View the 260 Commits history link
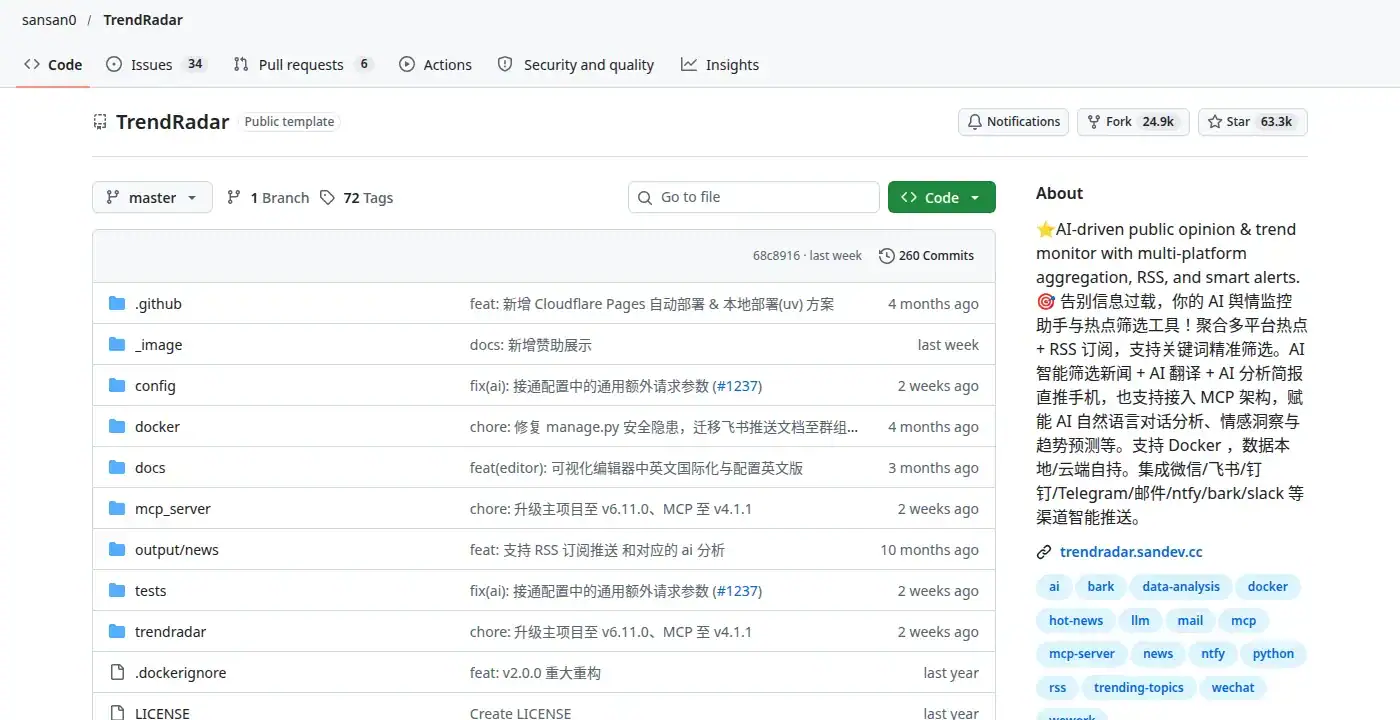This screenshot has height=720, width=1400. coord(926,256)
